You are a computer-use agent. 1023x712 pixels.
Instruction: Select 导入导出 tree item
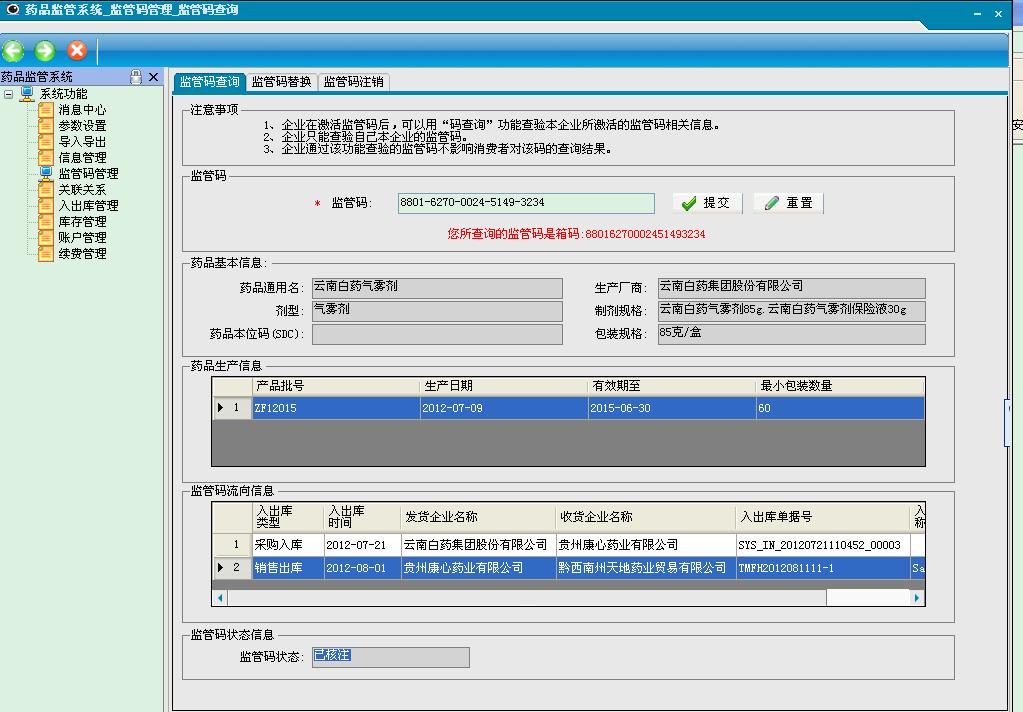click(82, 142)
